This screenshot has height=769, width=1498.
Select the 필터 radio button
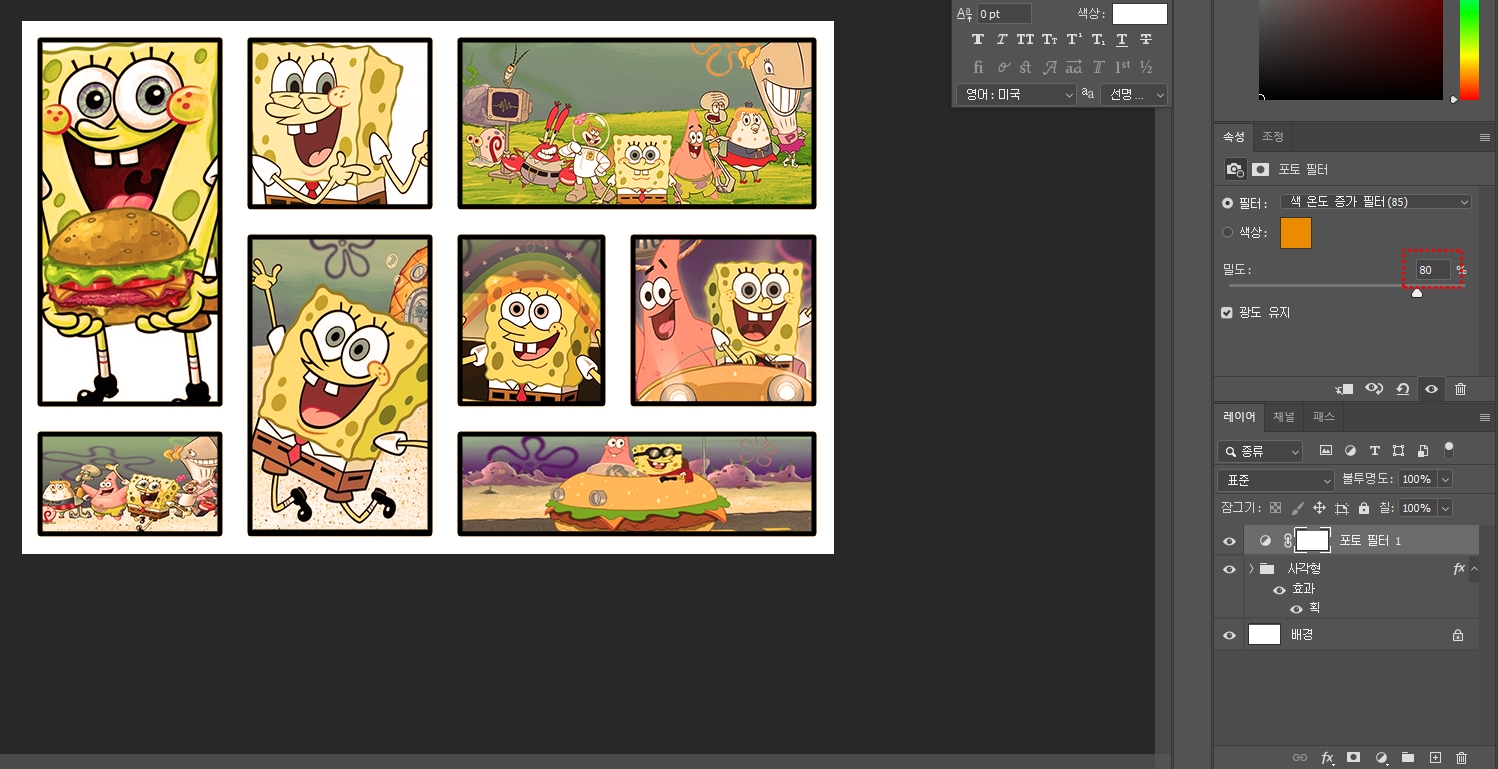tap(1227, 202)
